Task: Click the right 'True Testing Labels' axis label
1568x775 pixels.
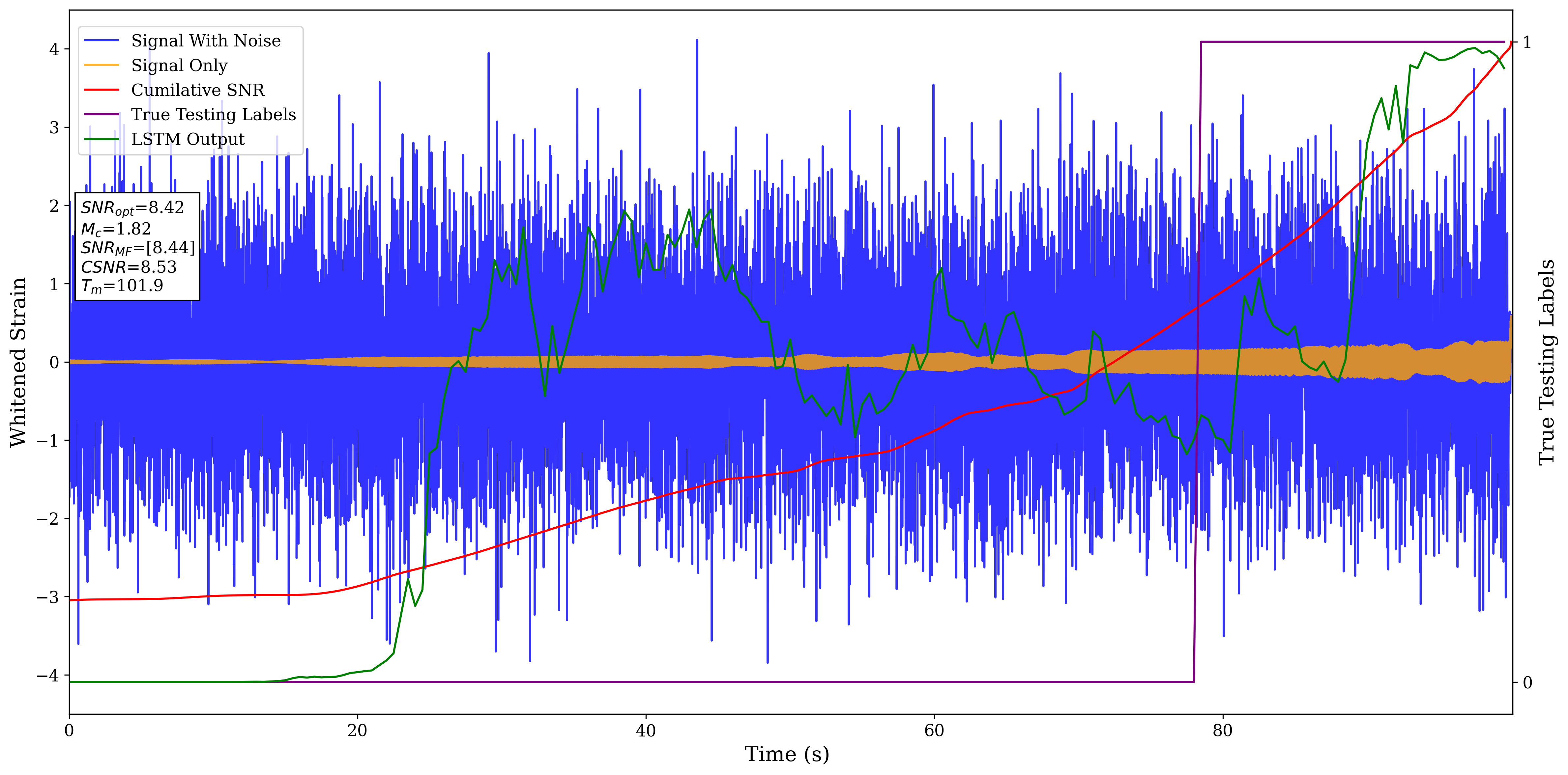Action: [1546, 362]
